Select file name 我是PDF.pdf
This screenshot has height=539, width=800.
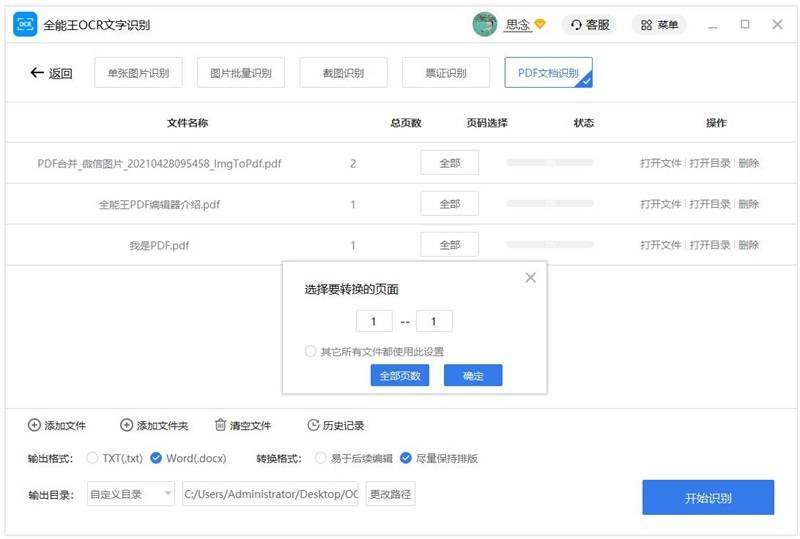coord(159,245)
